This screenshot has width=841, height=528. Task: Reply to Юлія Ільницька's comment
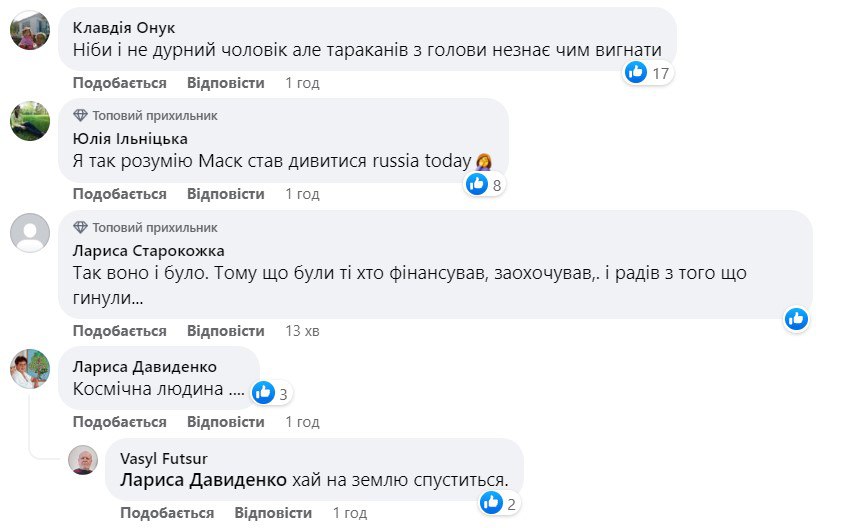point(226,193)
